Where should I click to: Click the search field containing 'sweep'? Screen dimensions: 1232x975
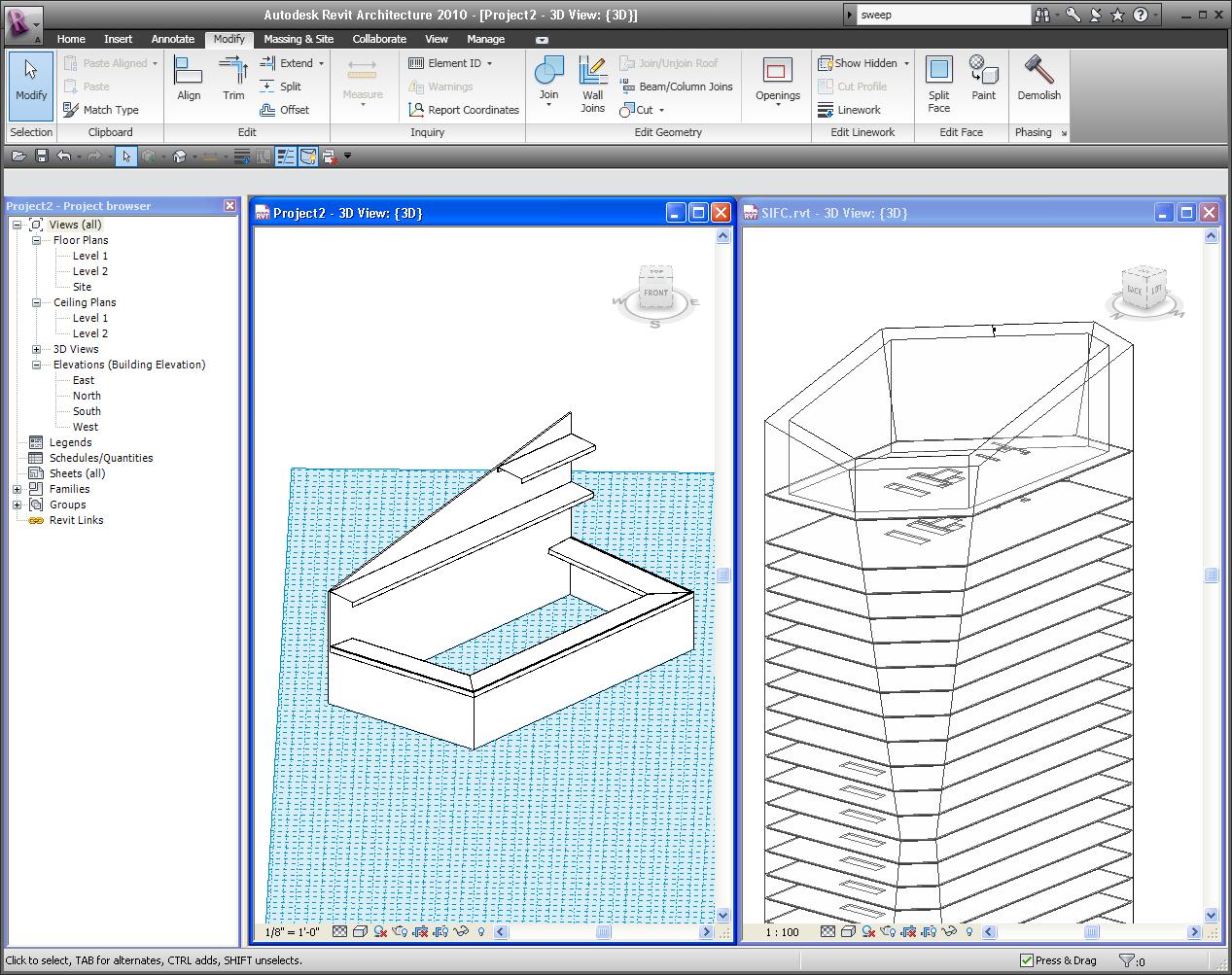point(941,15)
